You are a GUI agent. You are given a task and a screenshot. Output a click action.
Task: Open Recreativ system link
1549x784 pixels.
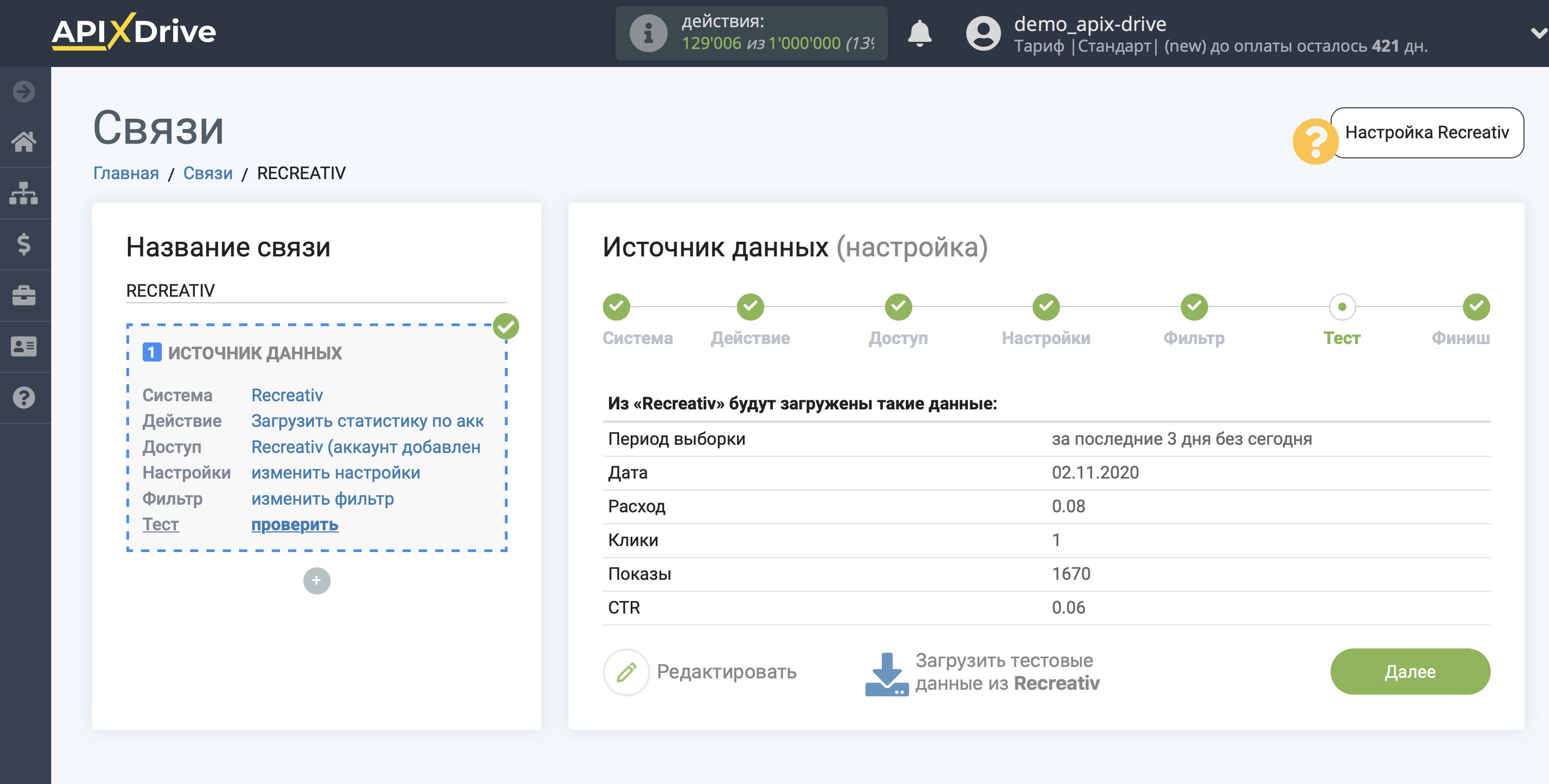point(287,395)
